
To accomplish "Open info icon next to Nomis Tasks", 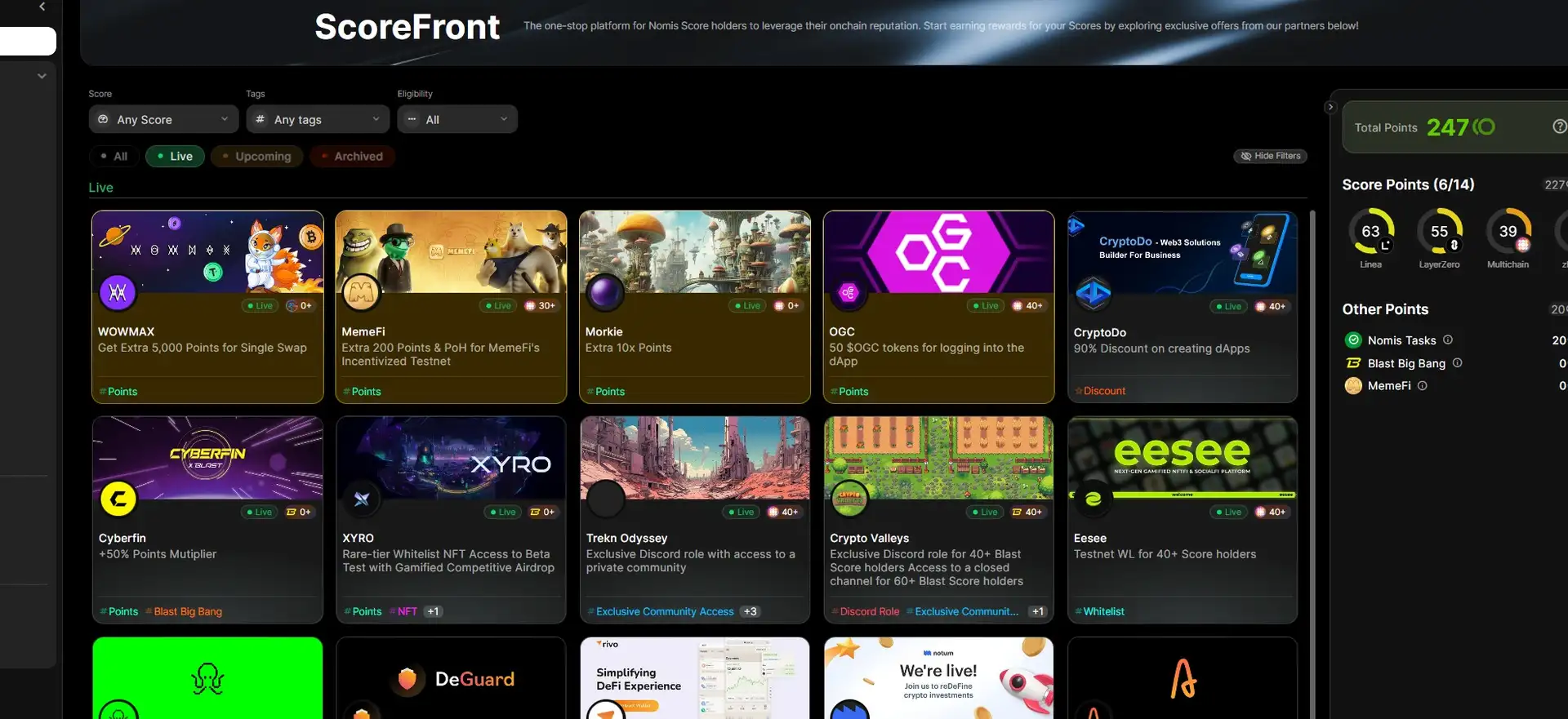I will pos(1448,340).
